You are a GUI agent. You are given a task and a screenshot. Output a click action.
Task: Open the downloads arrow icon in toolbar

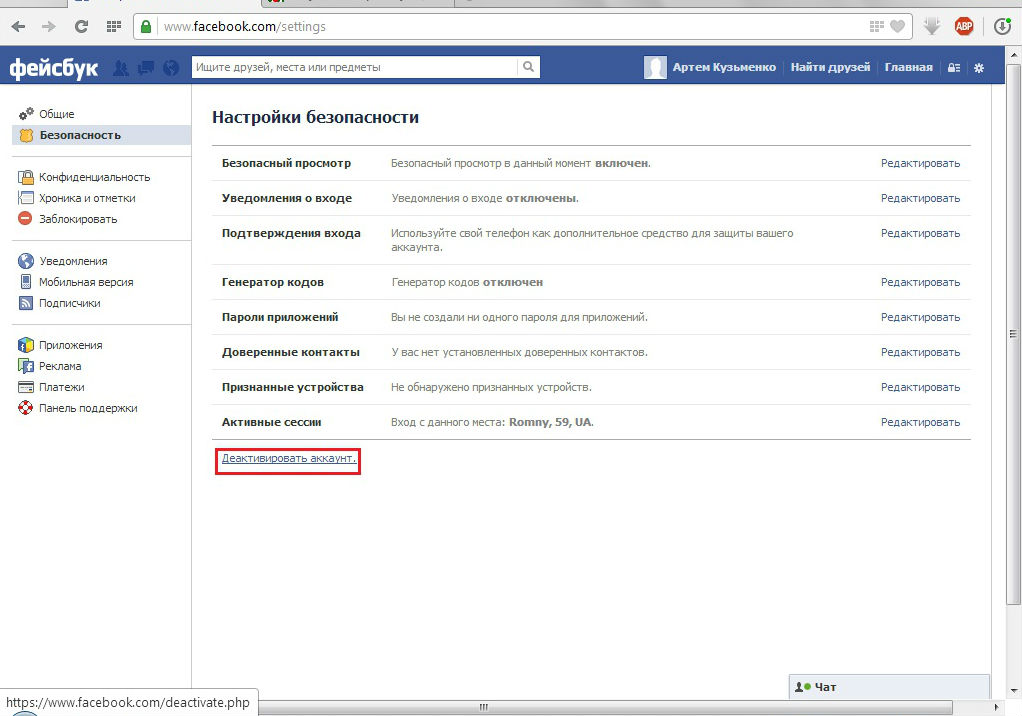point(931,27)
